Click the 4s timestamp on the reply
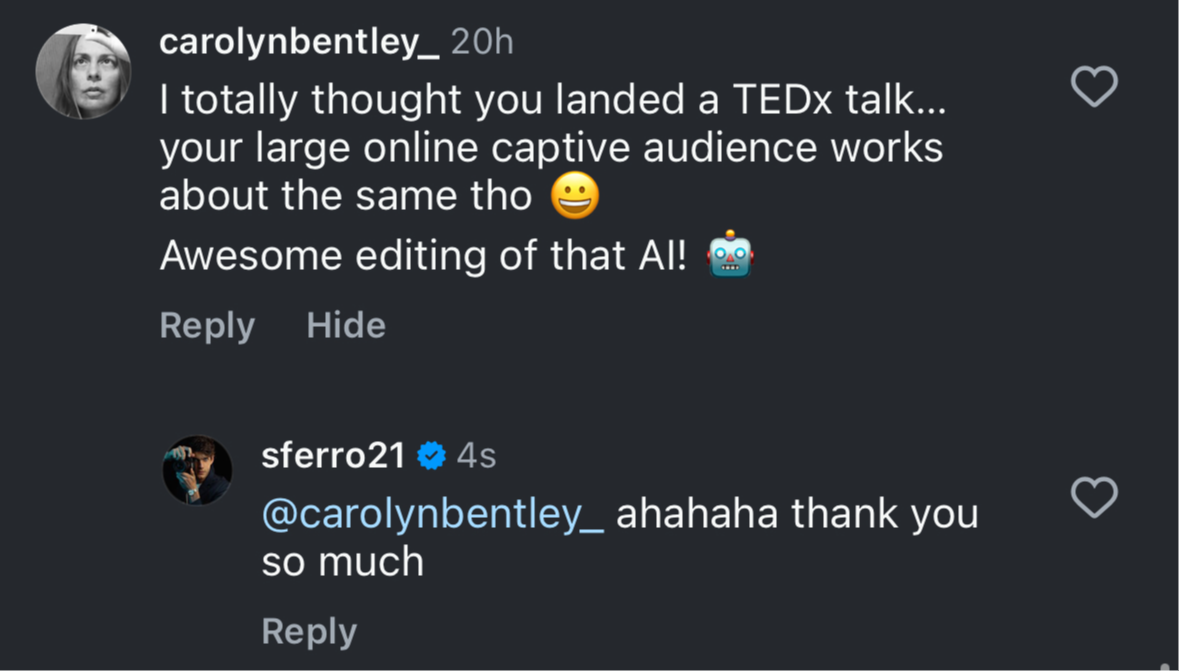Viewport: 1179px width, 671px height. coord(476,456)
